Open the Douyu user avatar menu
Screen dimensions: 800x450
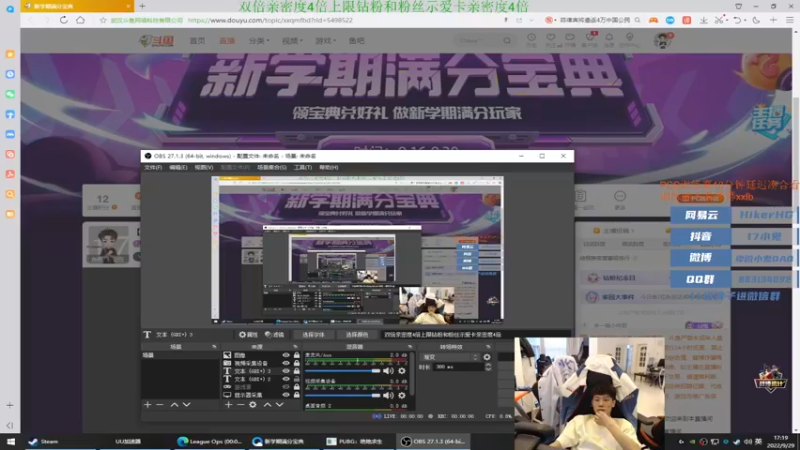[x=662, y=40]
